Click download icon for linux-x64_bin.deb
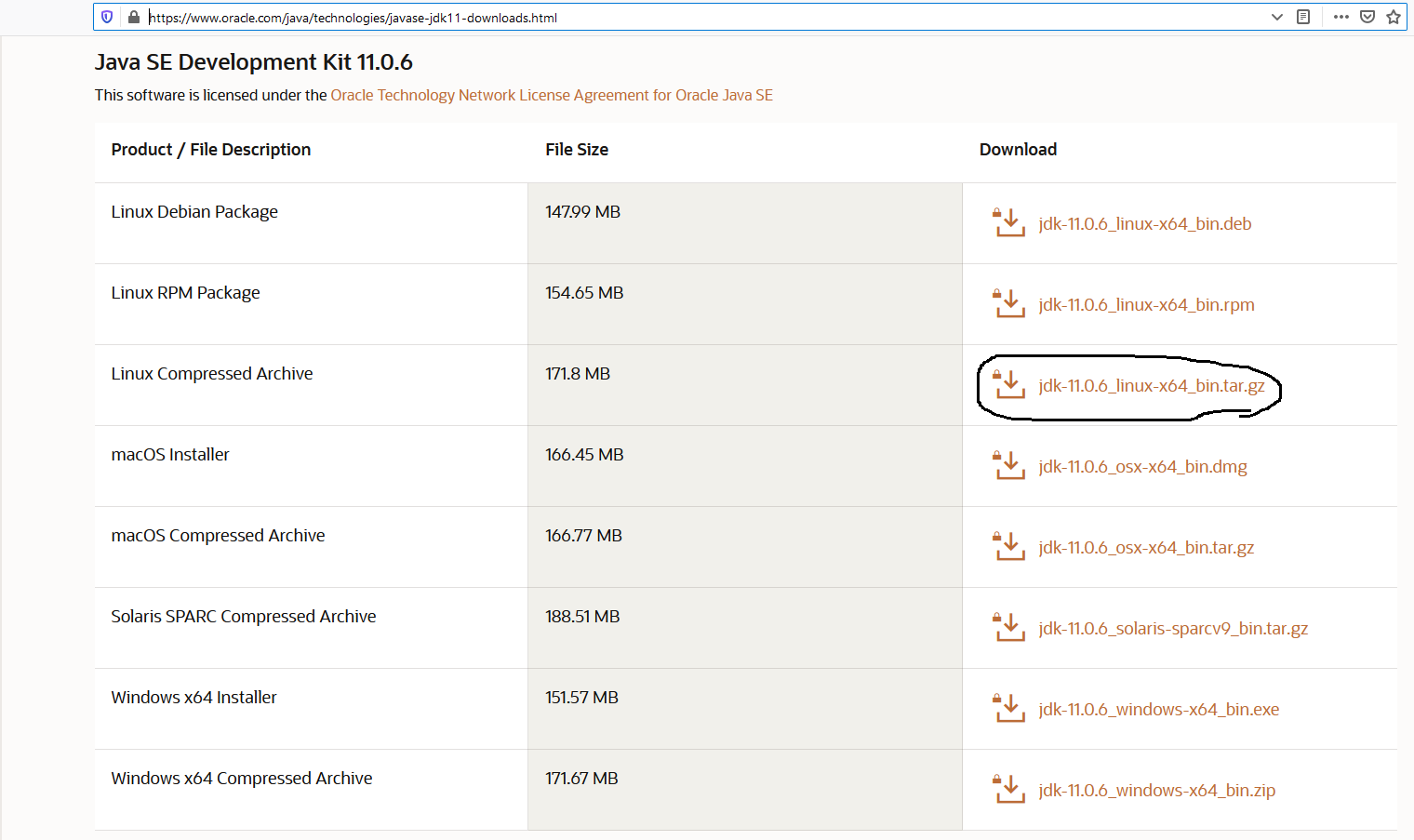This screenshot has width=1414, height=840. pos(1009,222)
